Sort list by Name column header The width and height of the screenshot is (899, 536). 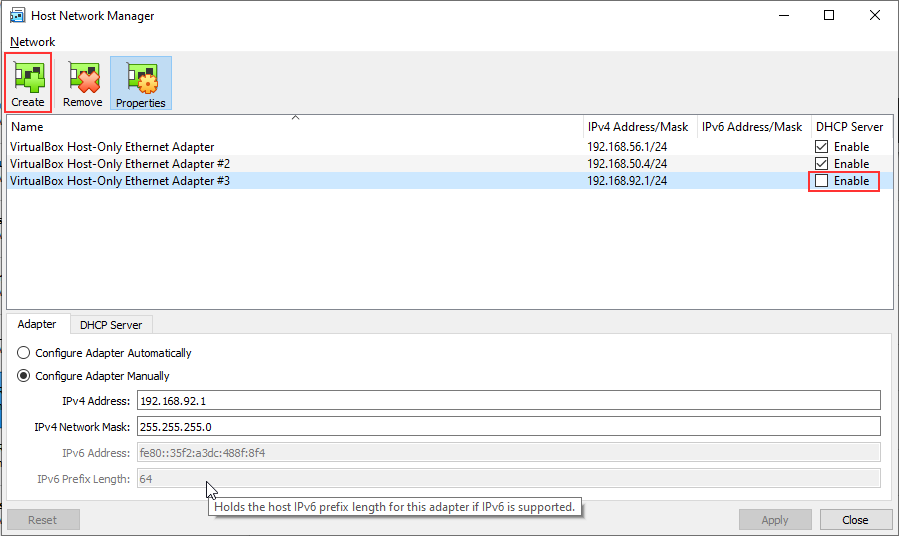[295, 127]
